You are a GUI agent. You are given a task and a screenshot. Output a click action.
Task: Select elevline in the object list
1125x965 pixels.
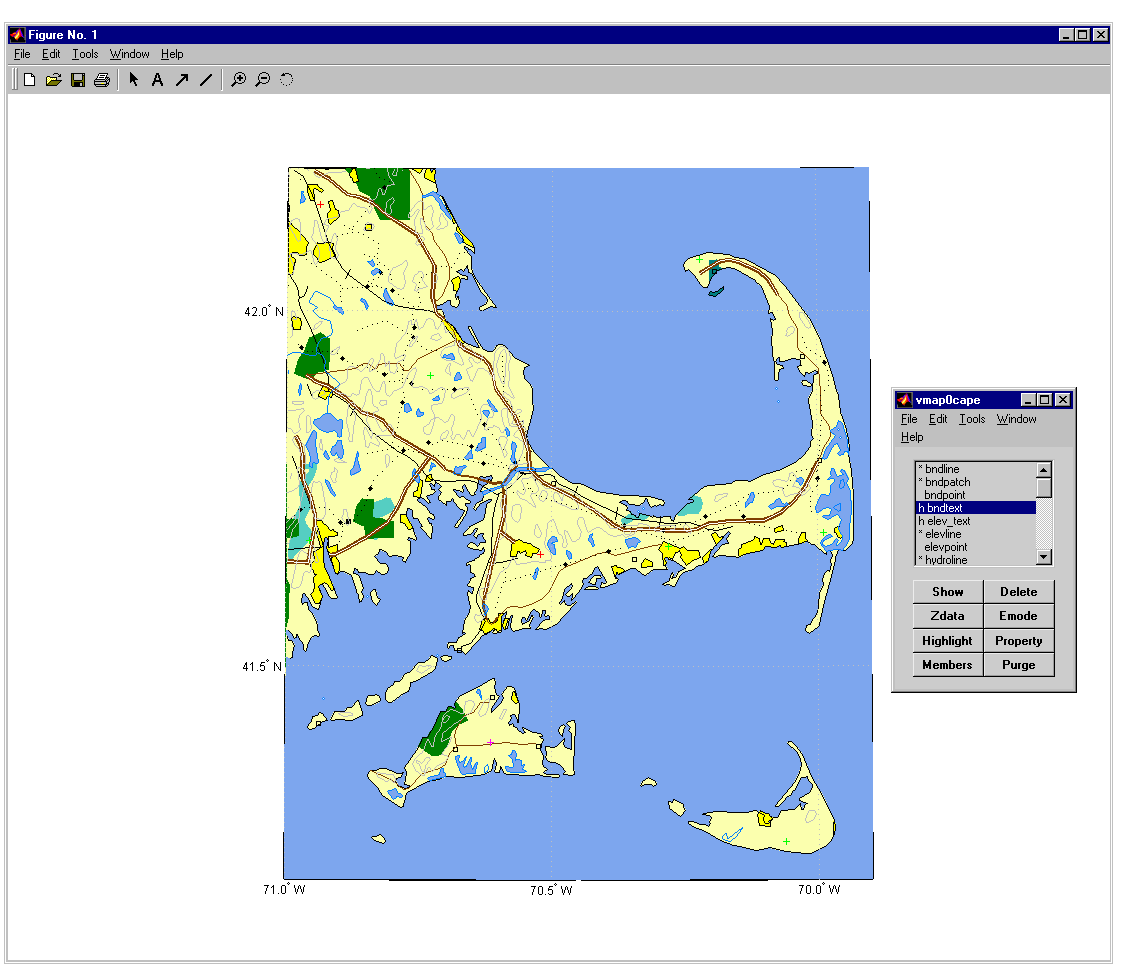[947, 534]
